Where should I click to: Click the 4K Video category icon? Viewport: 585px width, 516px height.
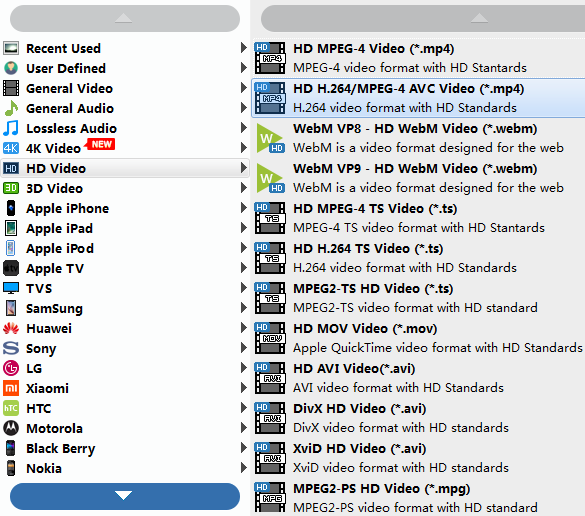[11, 148]
